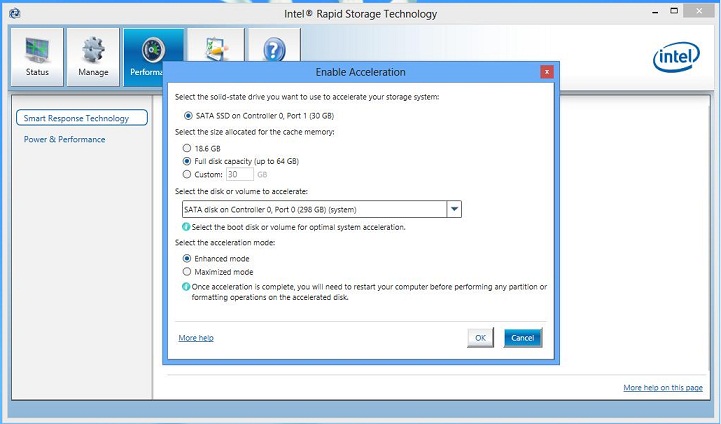Select Smart Response Technology in sidebar
The height and width of the screenshot is (424, 721).
point(82,118)
